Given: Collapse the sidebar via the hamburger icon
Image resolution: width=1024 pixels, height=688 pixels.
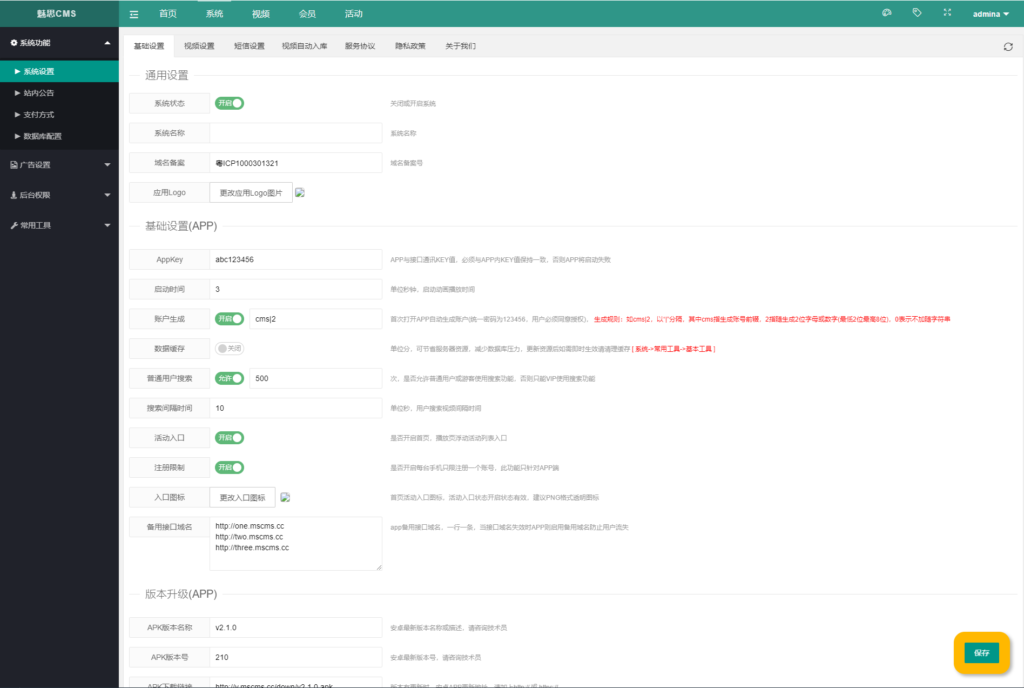Looking at the screenshot, I should point(133,13).
